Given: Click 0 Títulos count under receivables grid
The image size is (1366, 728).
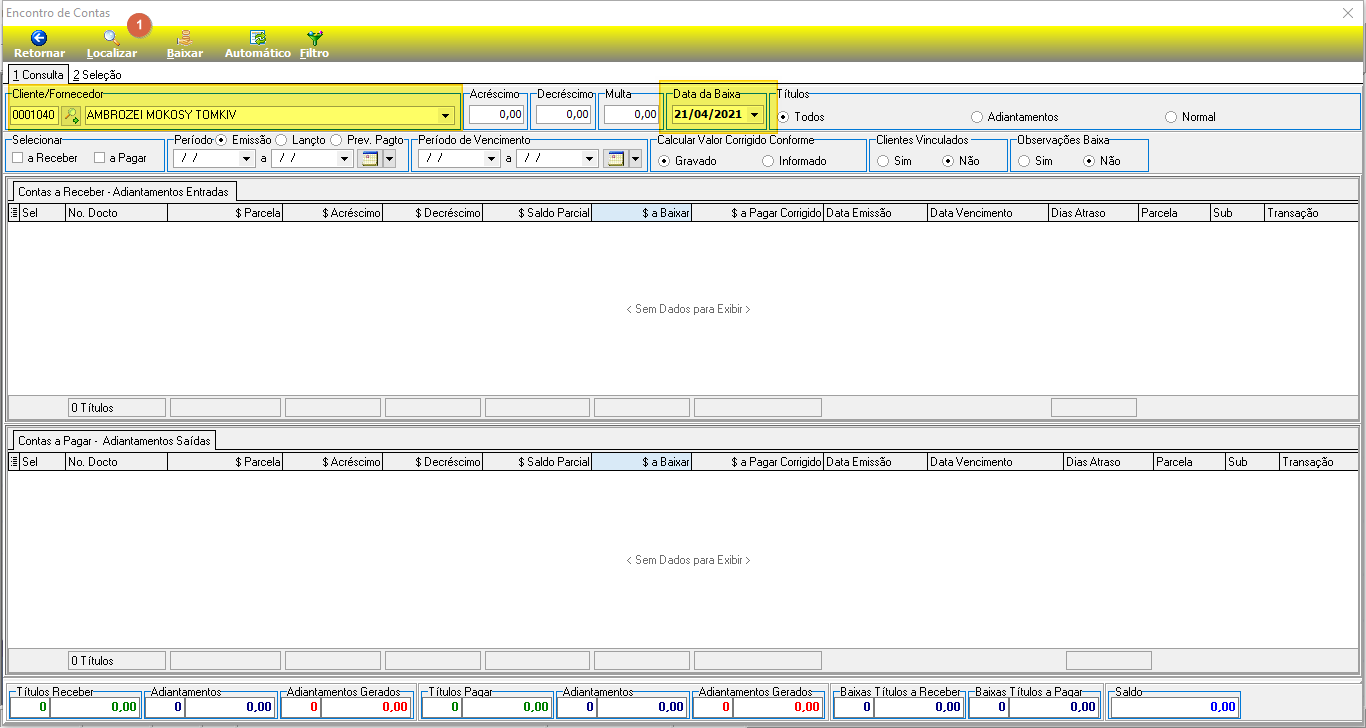Looking at the screenshot, I should (x=117, y=407).
